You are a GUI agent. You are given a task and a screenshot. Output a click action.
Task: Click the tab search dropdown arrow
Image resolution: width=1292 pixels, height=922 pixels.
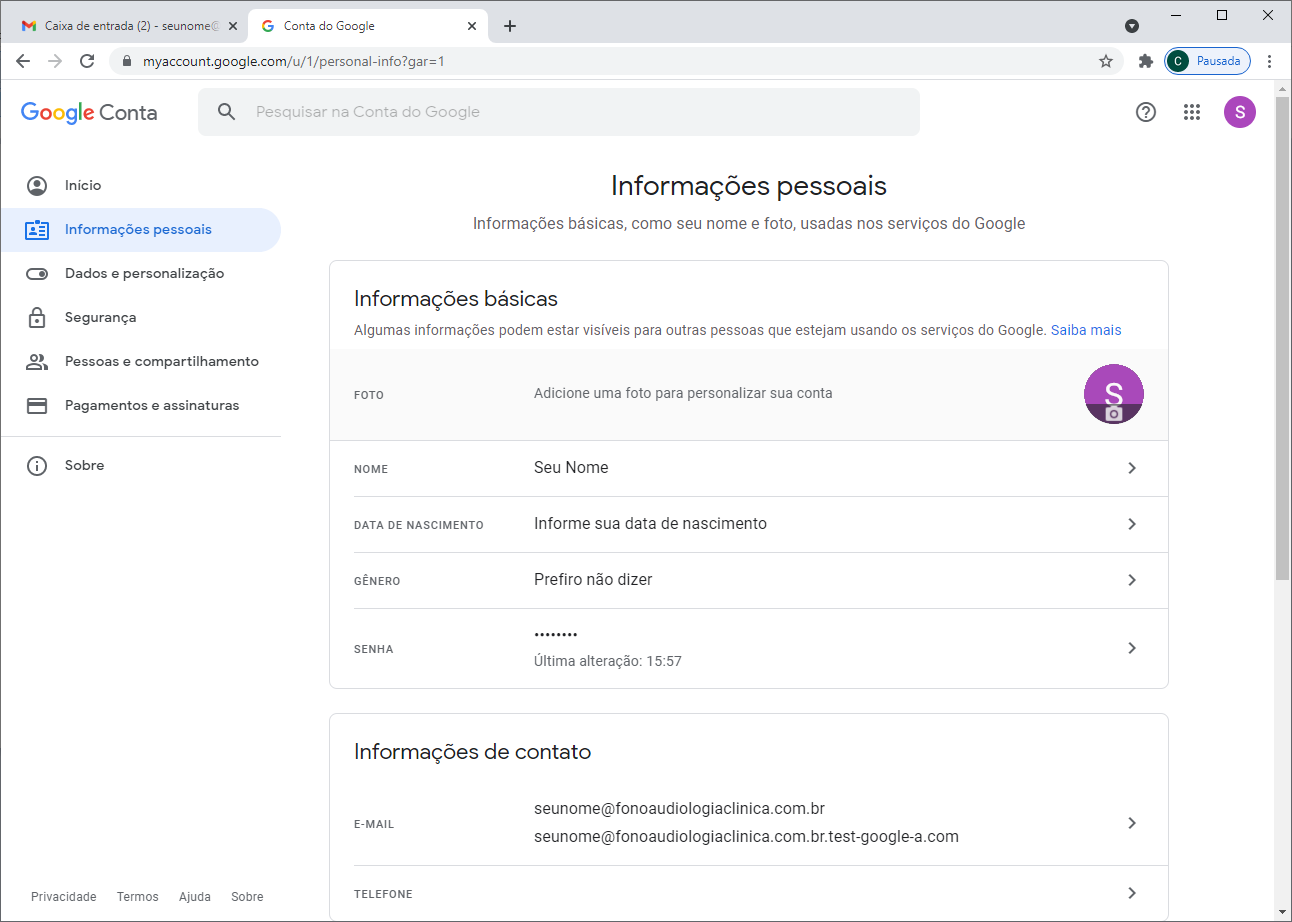click(1132, 26)
